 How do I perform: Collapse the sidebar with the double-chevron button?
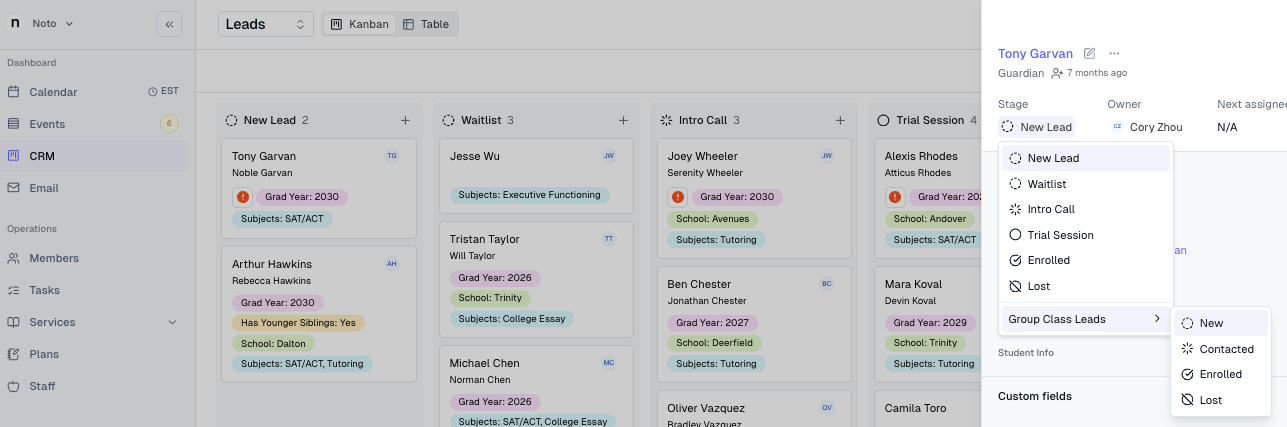click(x=169, y=23)
